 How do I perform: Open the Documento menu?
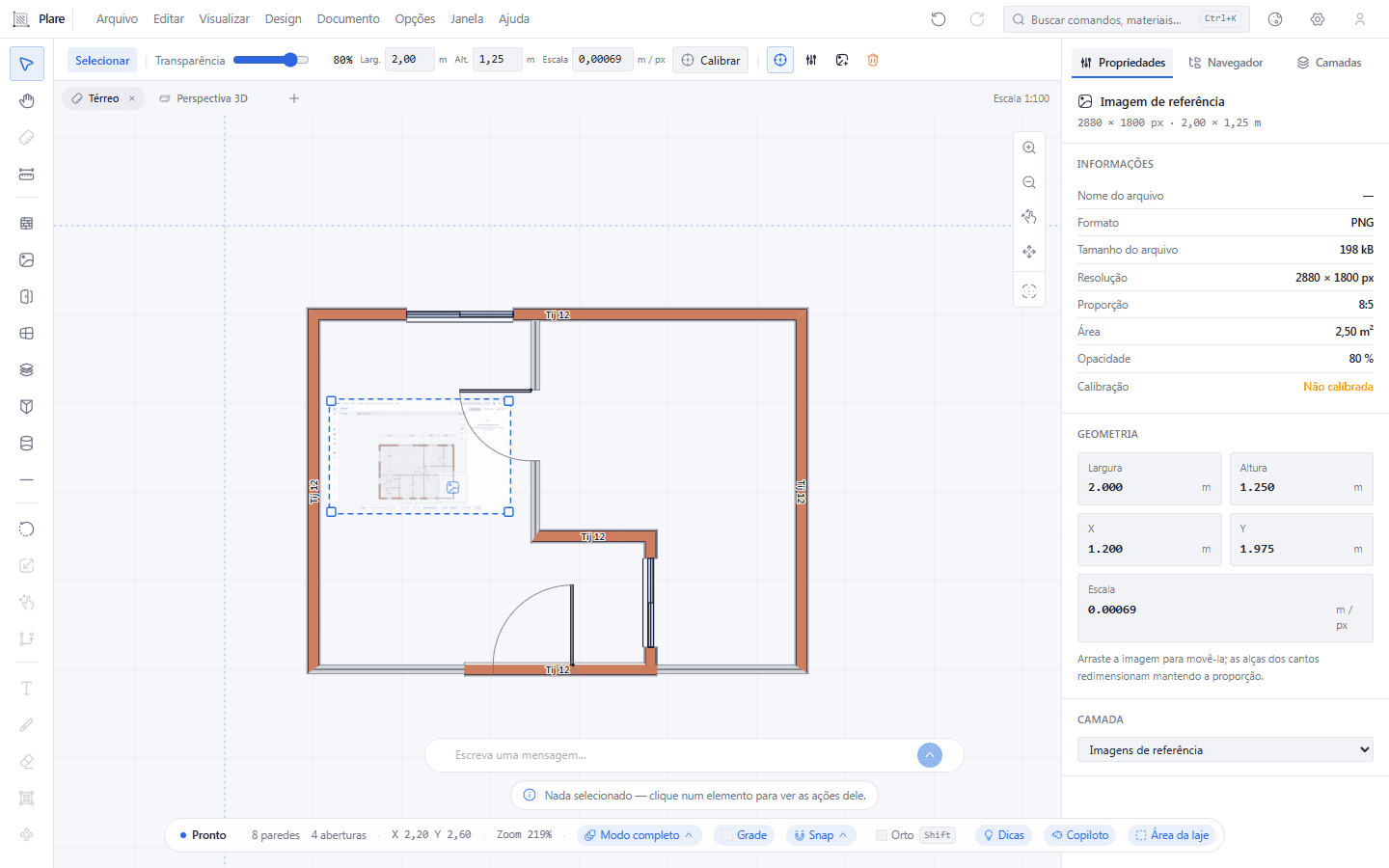click(x=348, y=19)
